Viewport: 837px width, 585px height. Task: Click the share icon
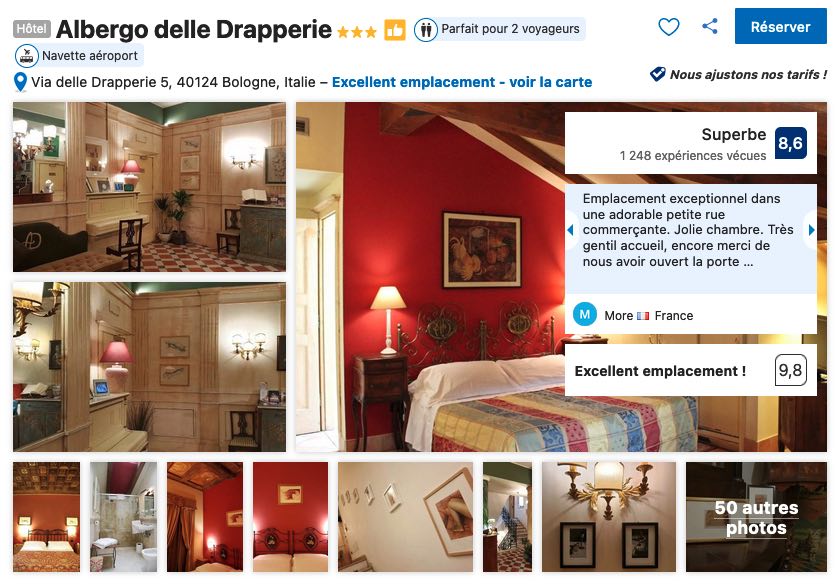pyautogui.click(x=709, y=26)
